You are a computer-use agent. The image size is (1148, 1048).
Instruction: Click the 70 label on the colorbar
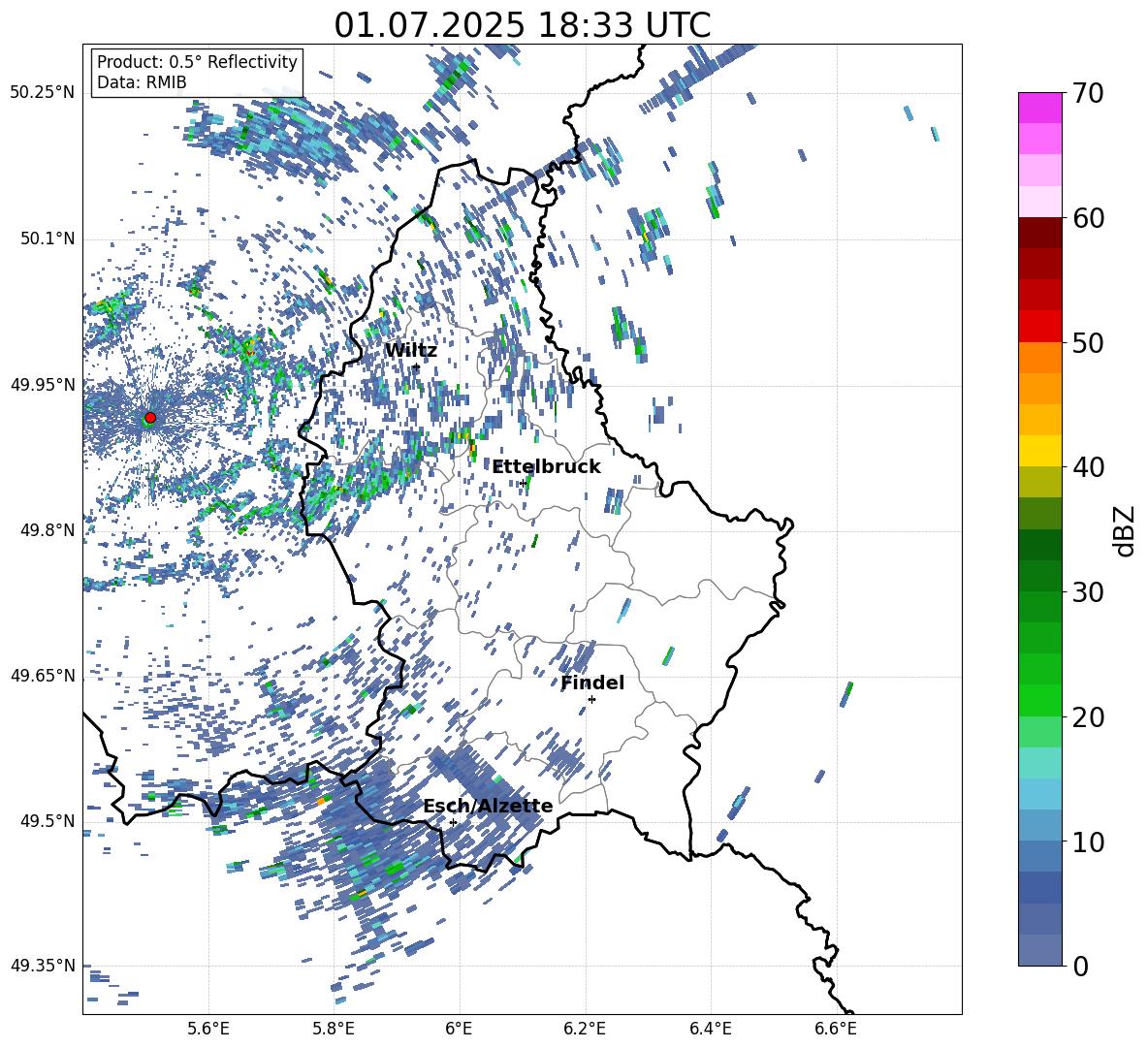pos(1088,94)
